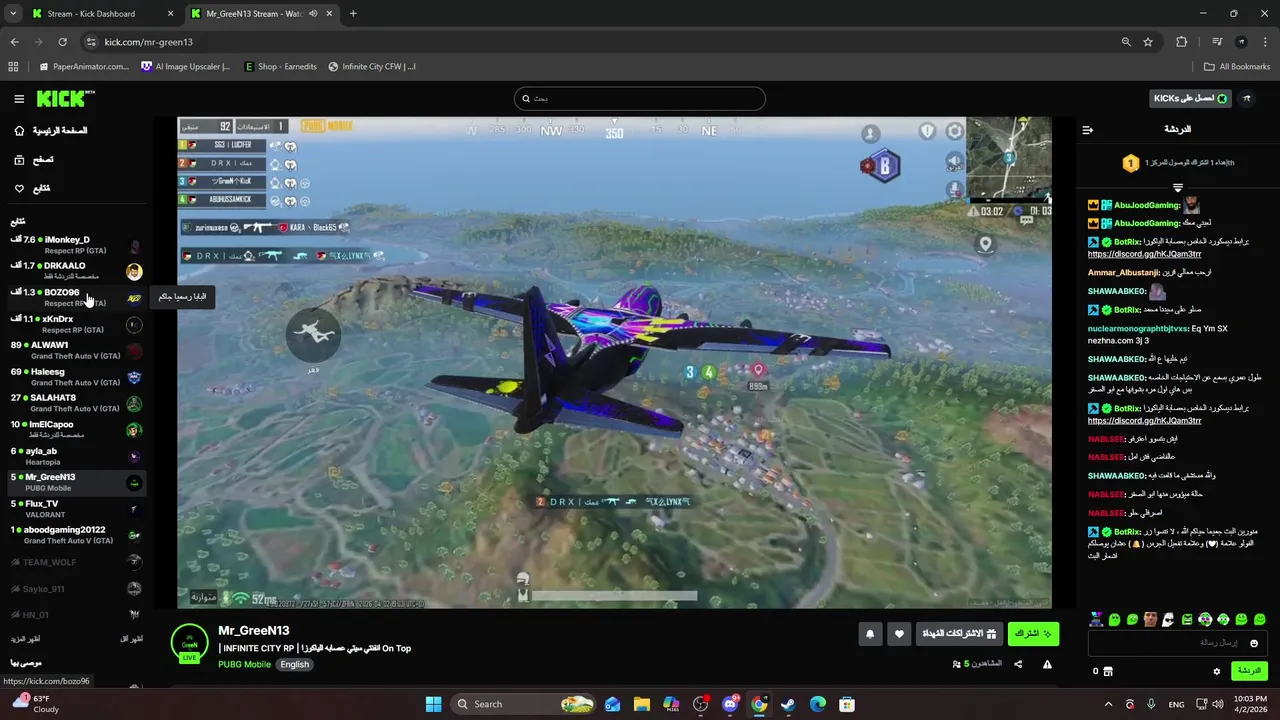Click green Chat send button
This screenshot has width=1280, height=720.
1249,671
